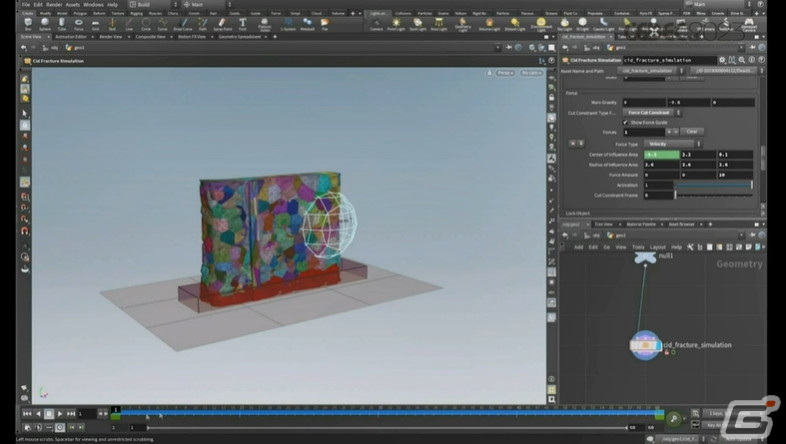Open parameter pane gear settings menu
The width and height of the screenshot is (786, 444).
coord(722,60)
